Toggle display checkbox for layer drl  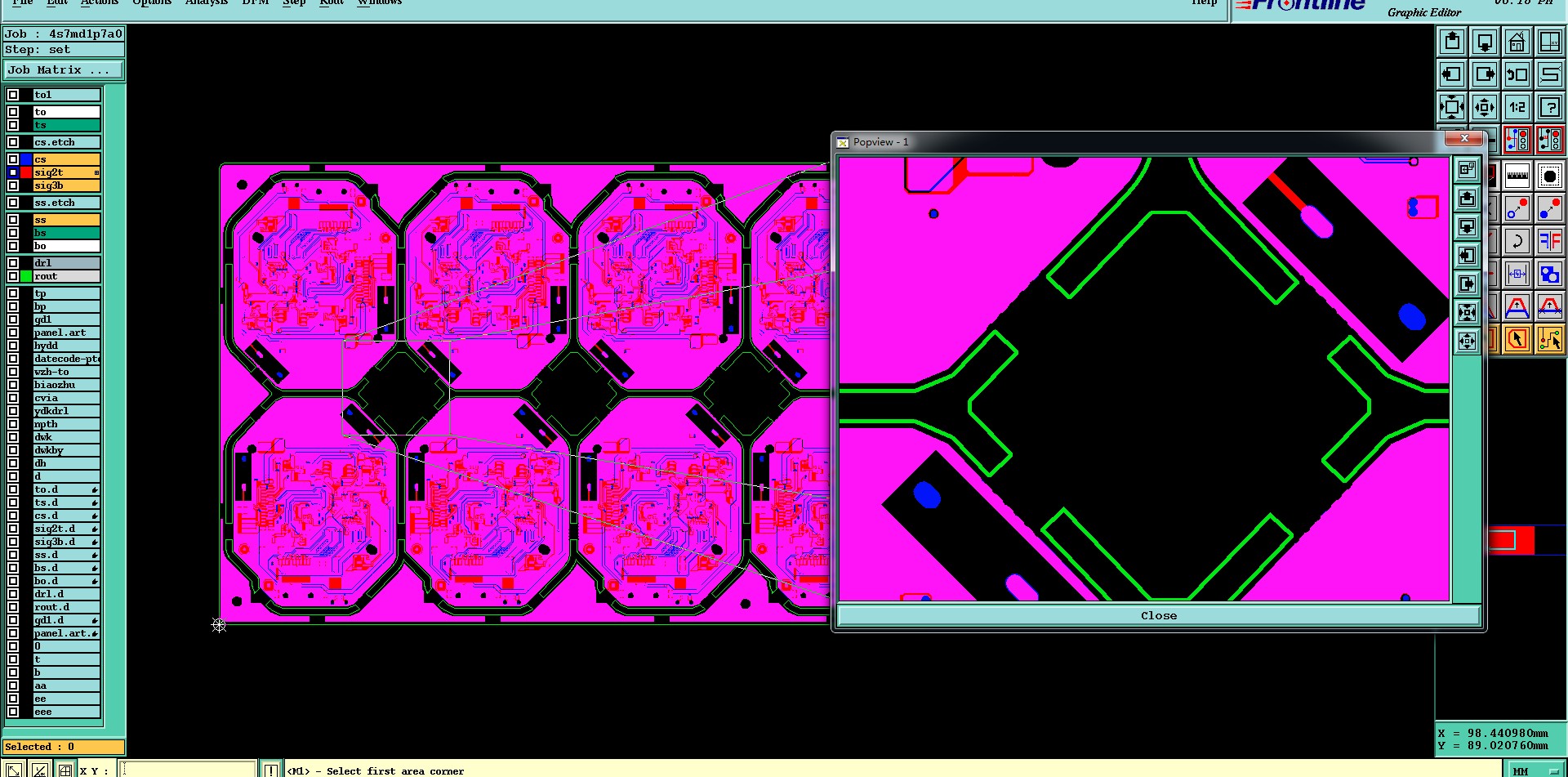point(13,263)
